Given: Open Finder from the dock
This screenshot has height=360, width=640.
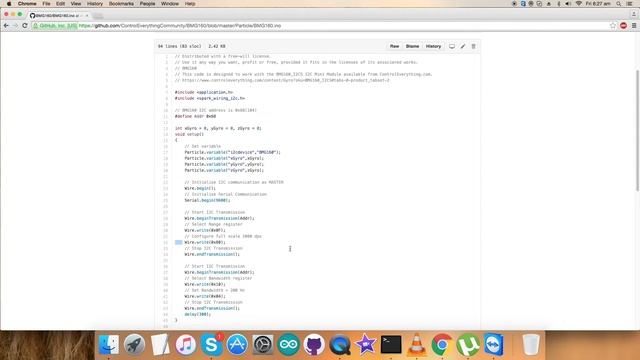Looking at the screenshot, I should click(x=109, y=344).
